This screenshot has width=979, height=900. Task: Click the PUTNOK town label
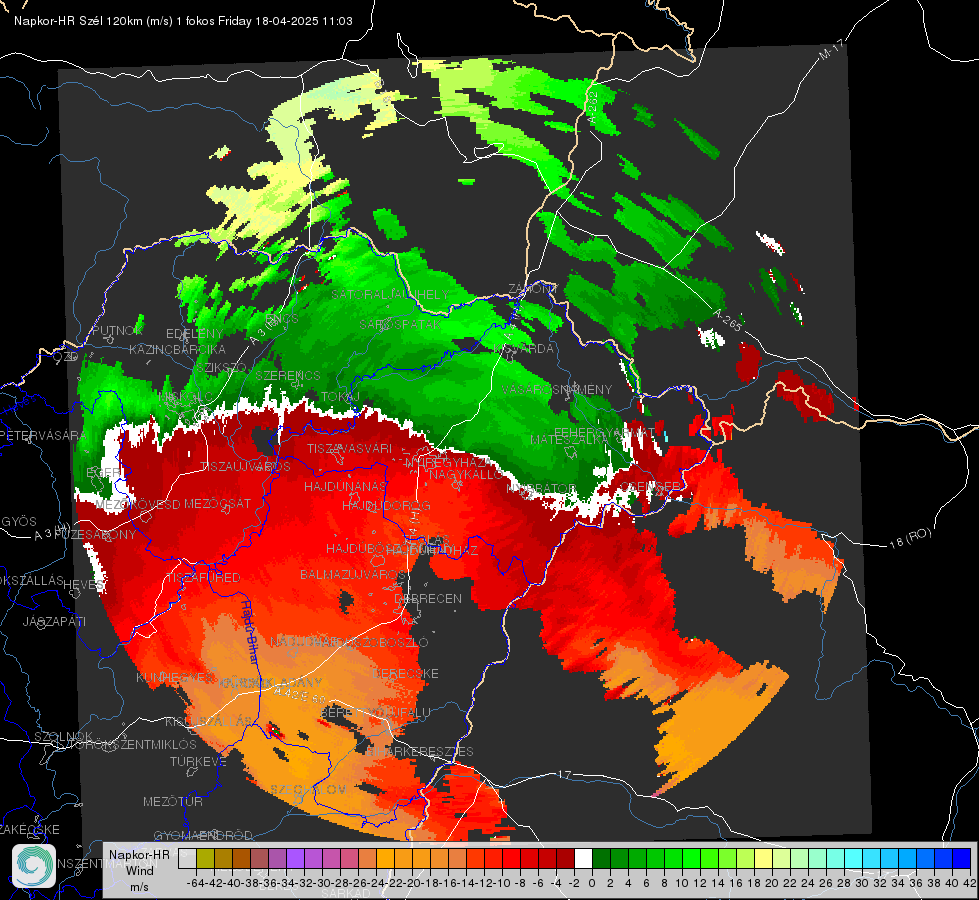[118, 330]
